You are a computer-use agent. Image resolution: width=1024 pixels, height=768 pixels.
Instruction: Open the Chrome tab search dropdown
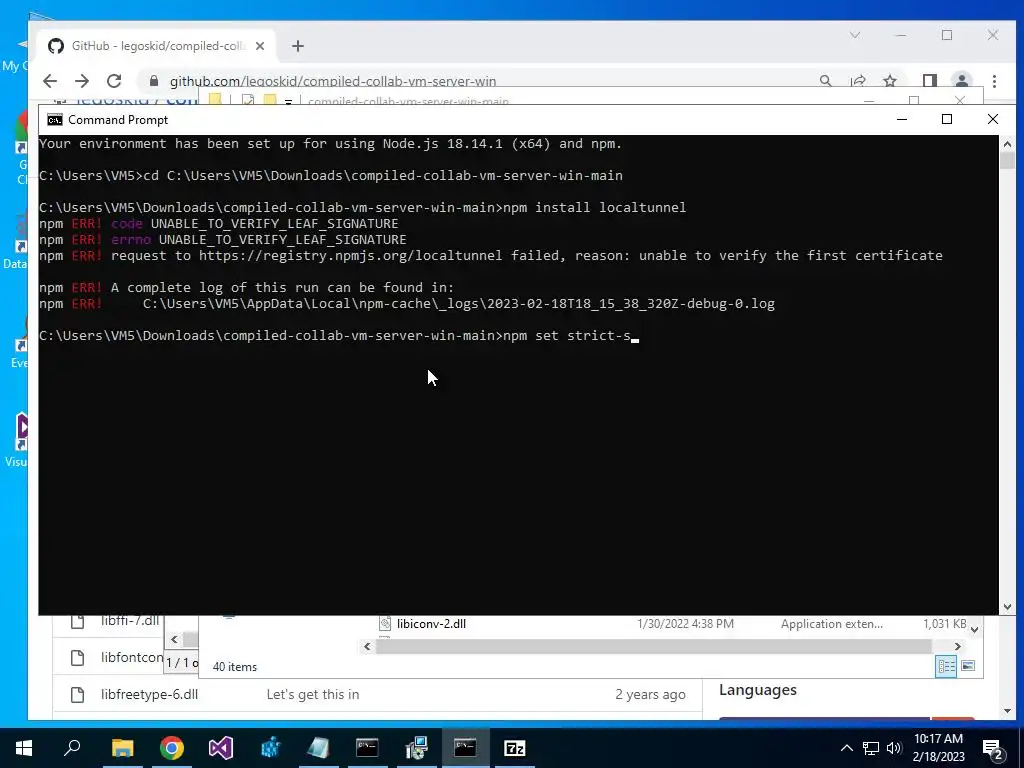click(x=855, y=35)
